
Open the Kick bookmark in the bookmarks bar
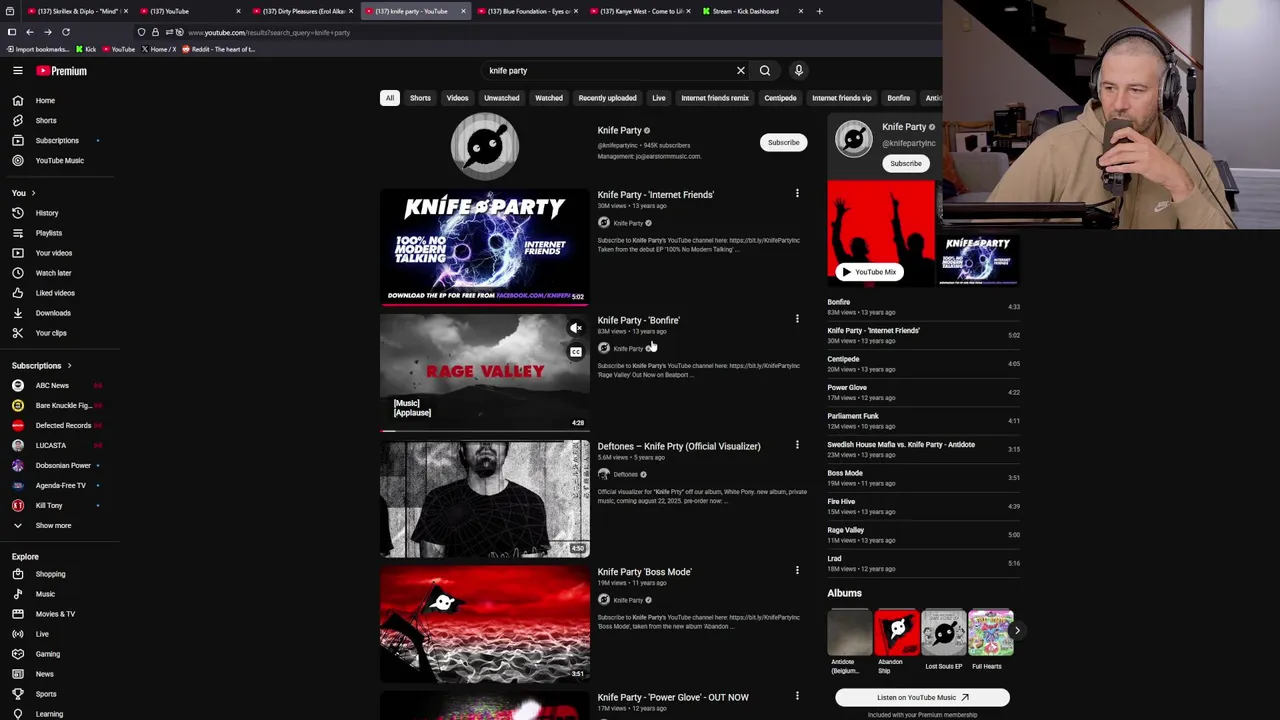(x=85, y=49)
